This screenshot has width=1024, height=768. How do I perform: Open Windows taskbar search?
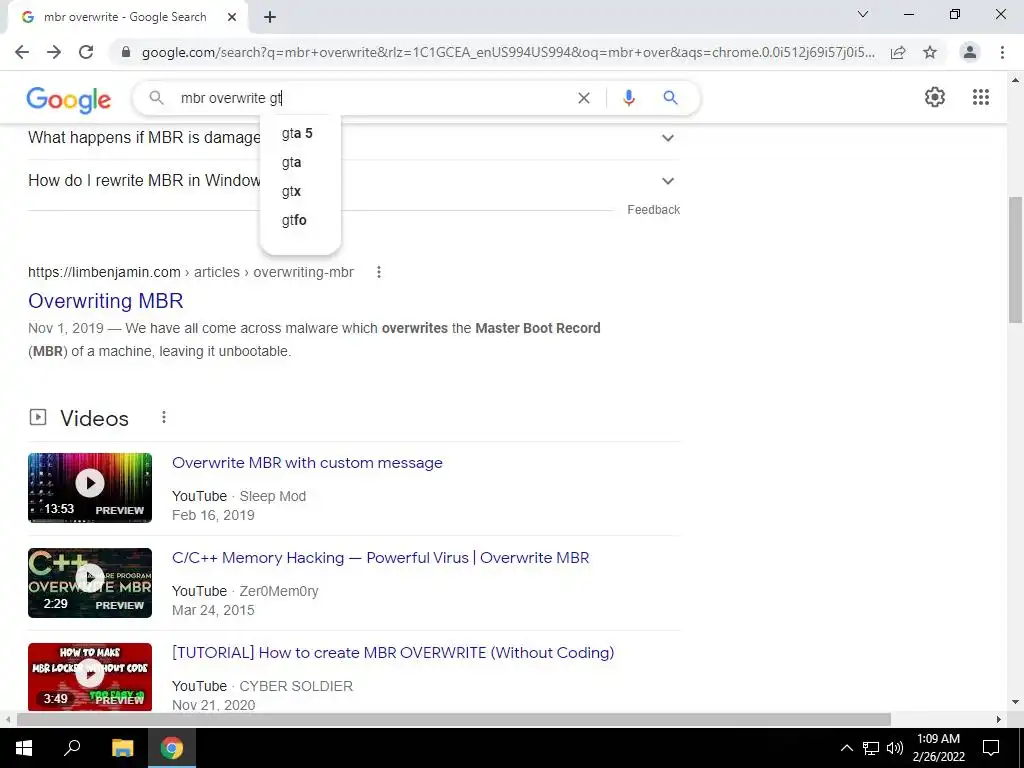point(72,748)
